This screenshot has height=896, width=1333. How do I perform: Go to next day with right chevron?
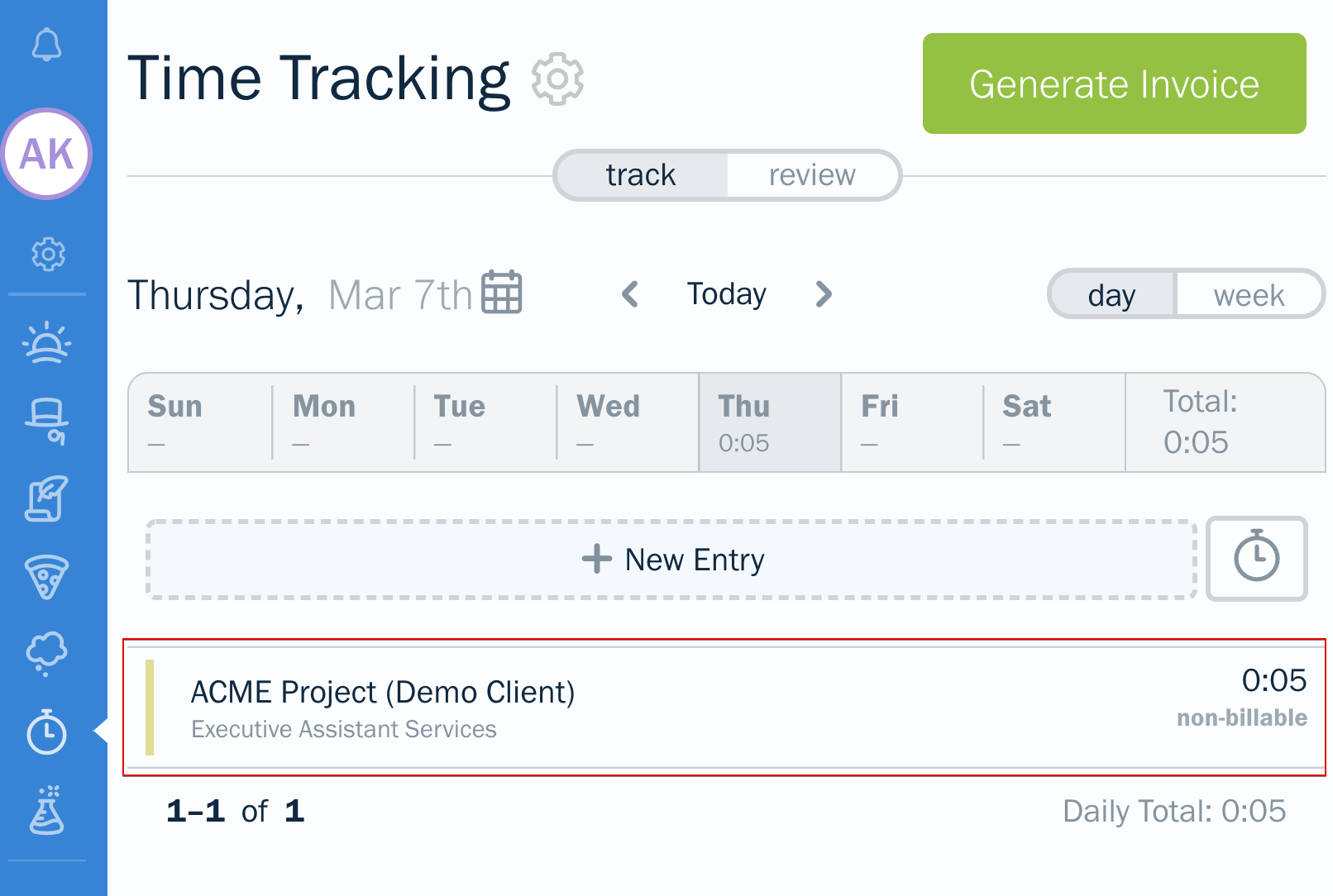click(x=823, y=294)
